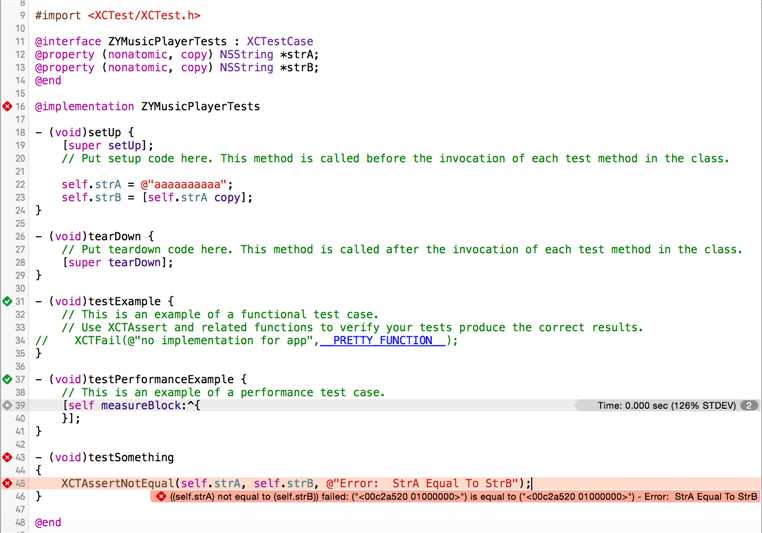The image size is (762, 533).
Task: Open the '2' count badge on performance result
Action: click(749, 405)
